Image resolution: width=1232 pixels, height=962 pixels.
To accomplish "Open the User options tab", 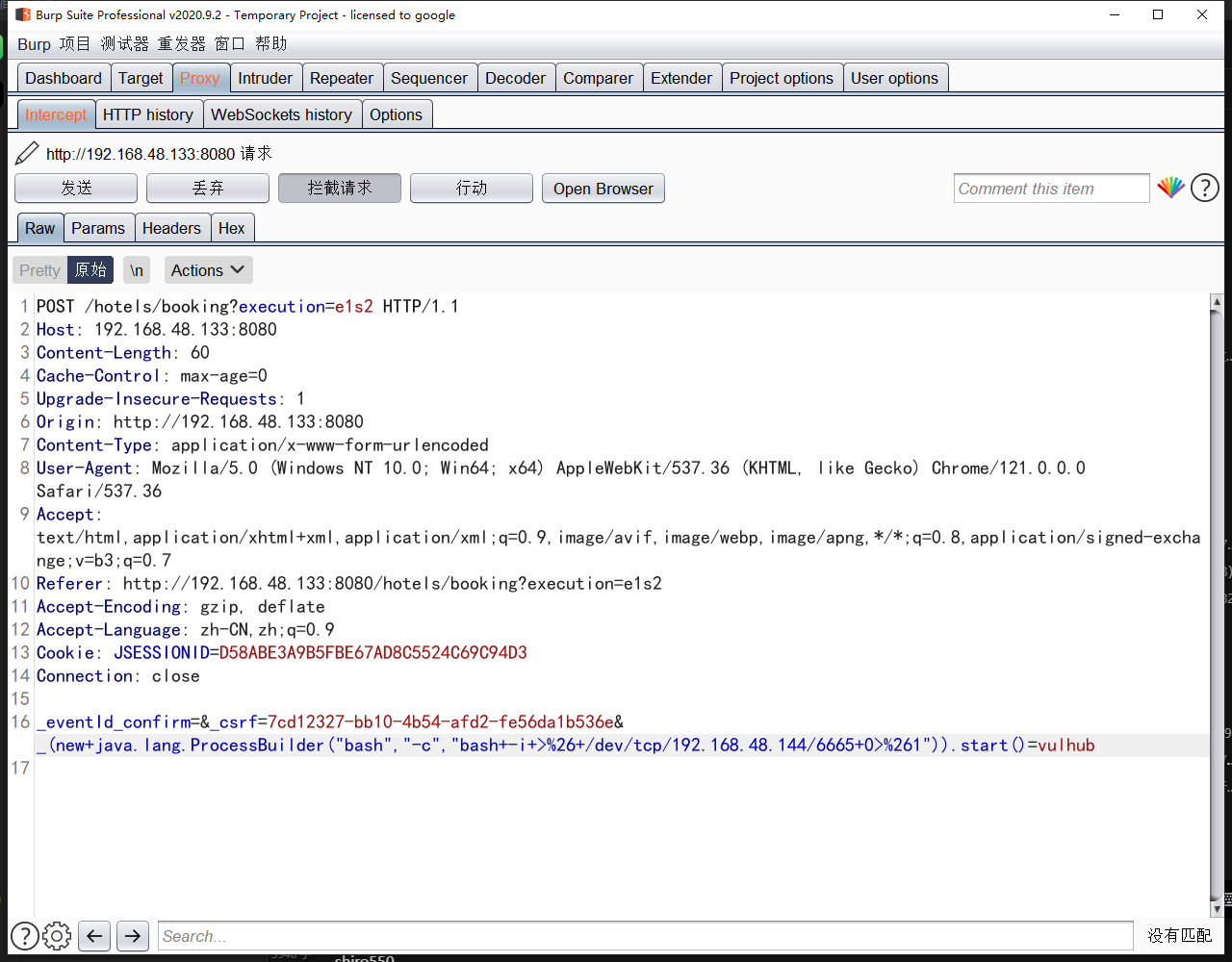I will tap(894, 78).
